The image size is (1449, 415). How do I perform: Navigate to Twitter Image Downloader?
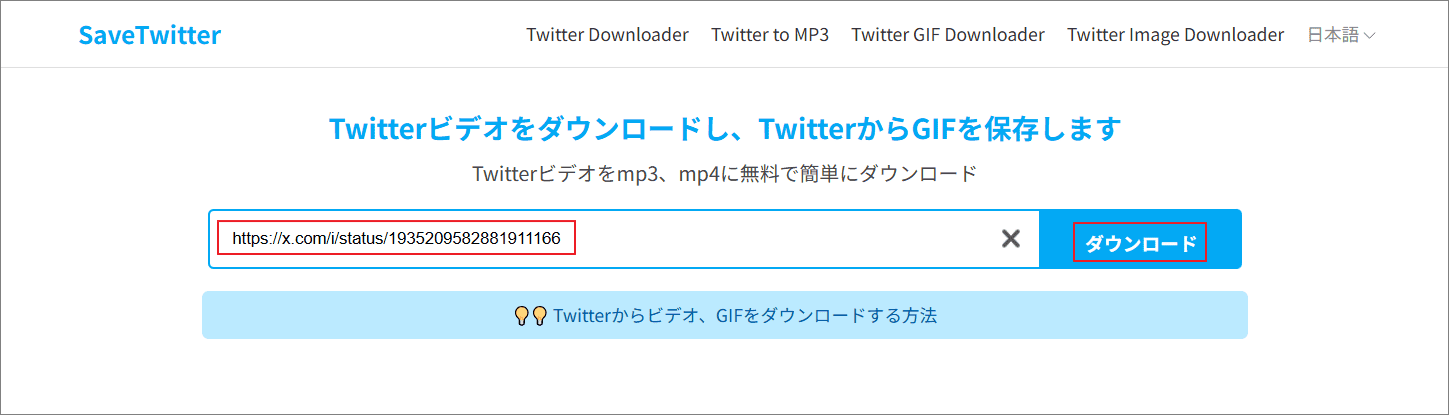click(1175, 35)
